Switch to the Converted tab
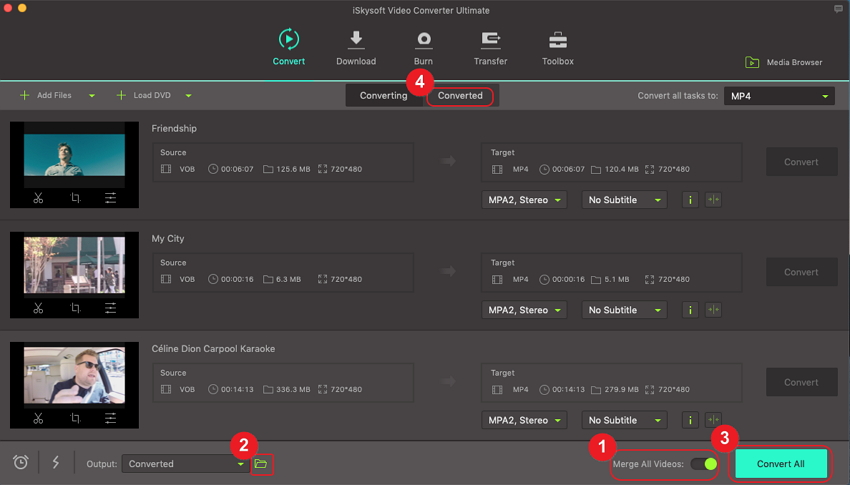This screenshot has height=485, width=850. pos(460,96)
